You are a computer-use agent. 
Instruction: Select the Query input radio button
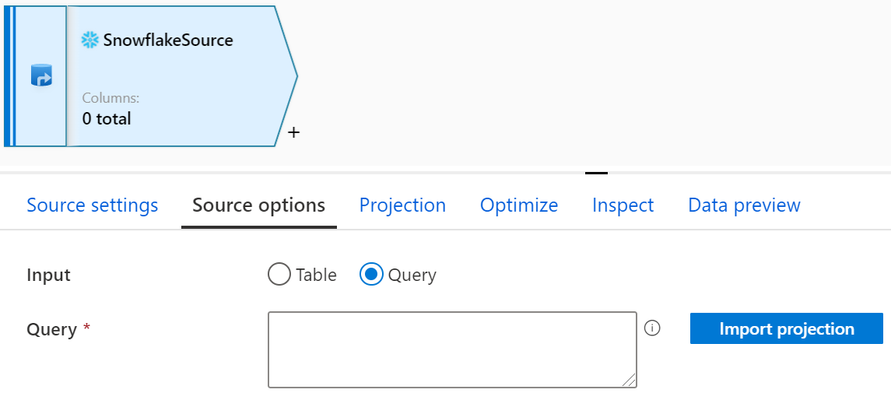coord(371,275)
